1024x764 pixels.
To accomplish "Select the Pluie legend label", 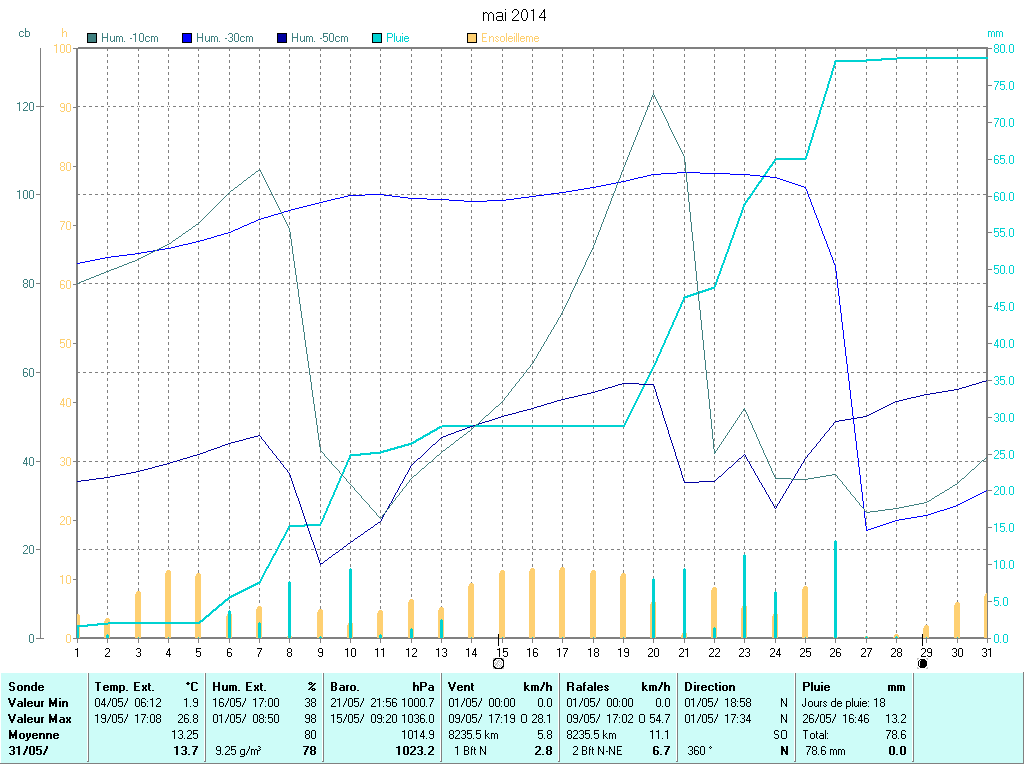I will tap(398, 38).
